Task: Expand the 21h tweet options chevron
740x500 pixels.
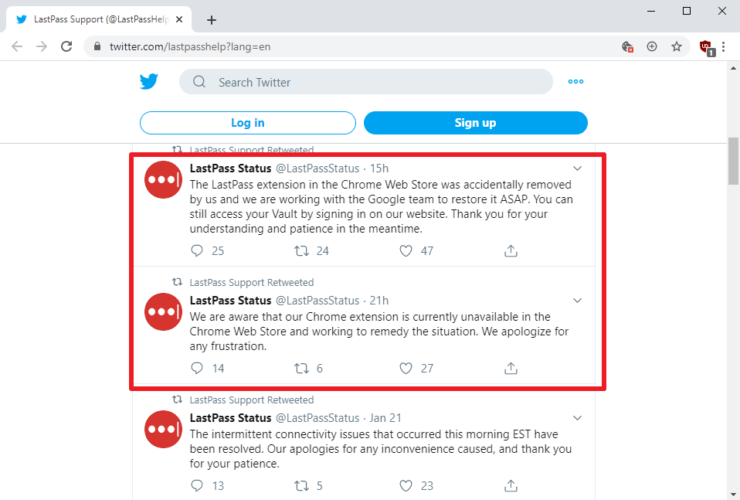Action: coord(577,300)
